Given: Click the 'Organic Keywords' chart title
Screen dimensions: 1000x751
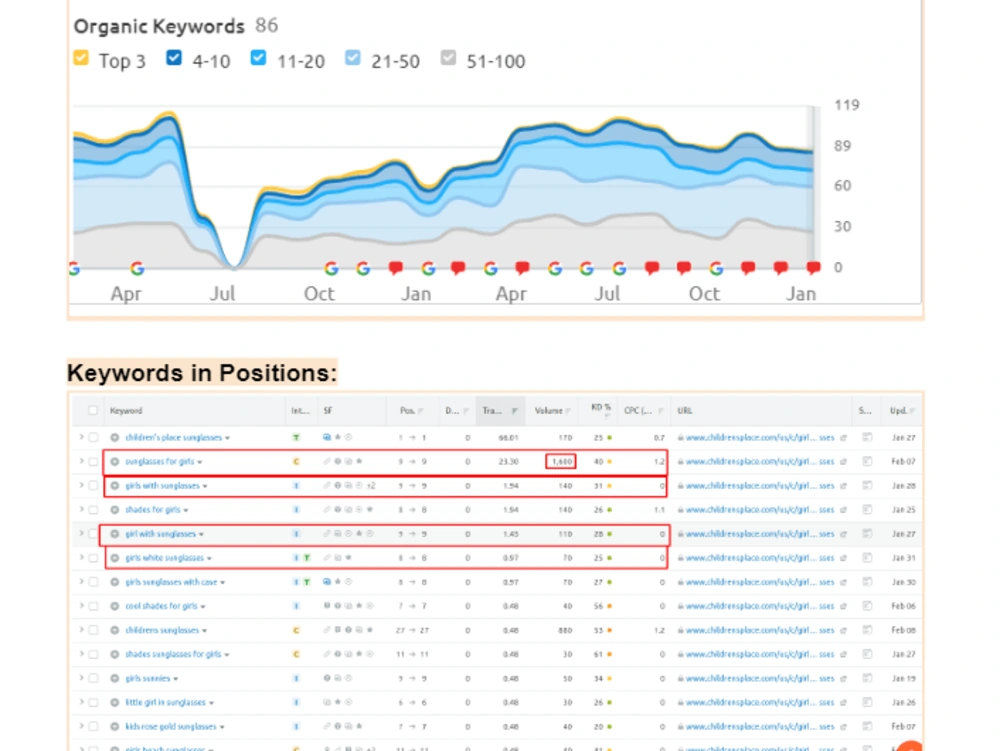Looking at the screenshot, I should coord(159,26).
